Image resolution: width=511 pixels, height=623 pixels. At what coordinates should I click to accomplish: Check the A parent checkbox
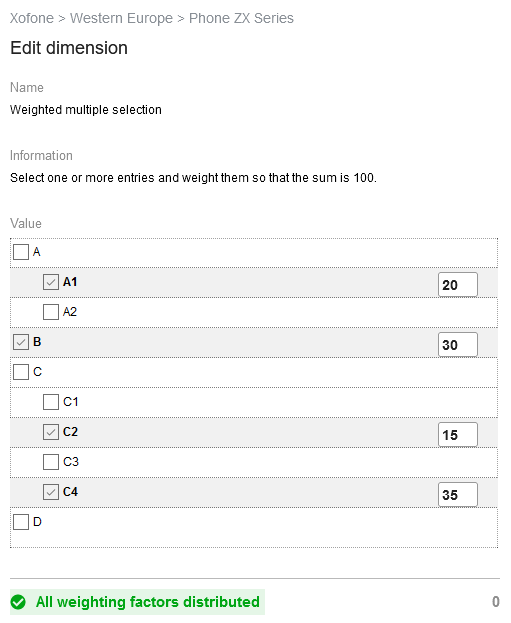21,252
